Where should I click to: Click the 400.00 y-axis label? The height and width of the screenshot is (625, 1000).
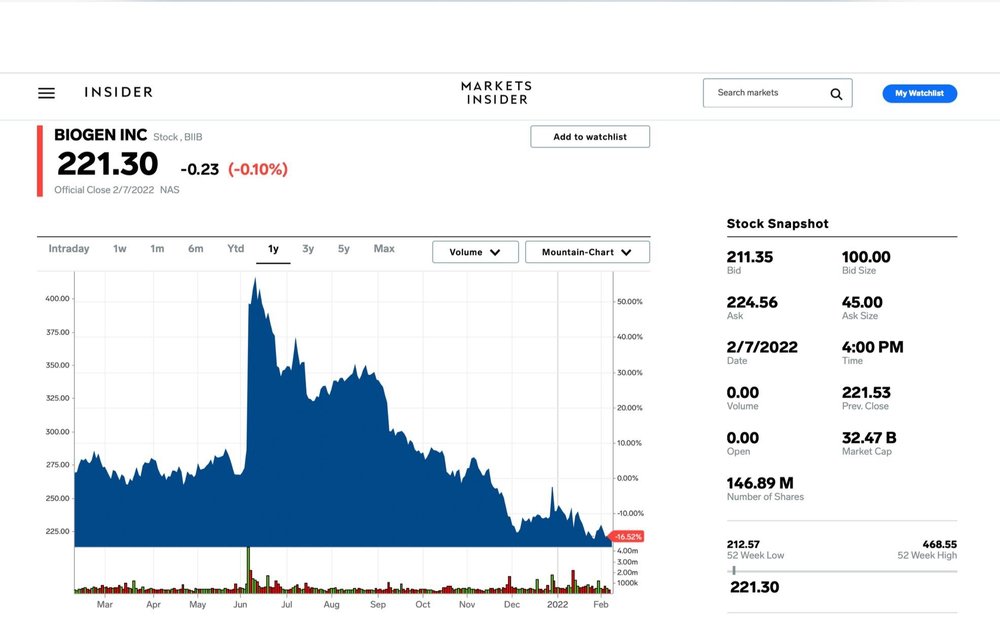point(57,298)
